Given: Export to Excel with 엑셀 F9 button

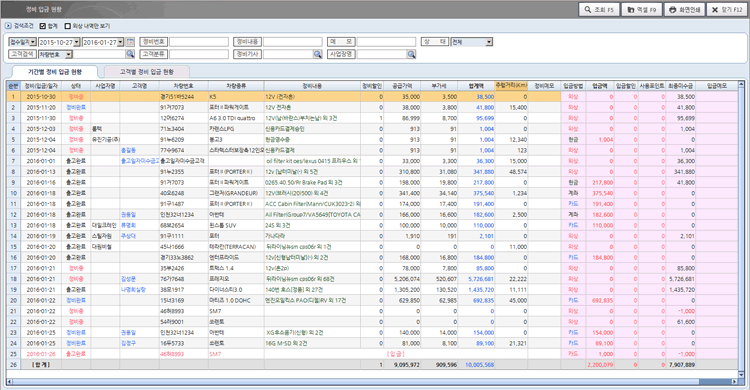Looking at the screenshot, I should [x=641, y=10].
